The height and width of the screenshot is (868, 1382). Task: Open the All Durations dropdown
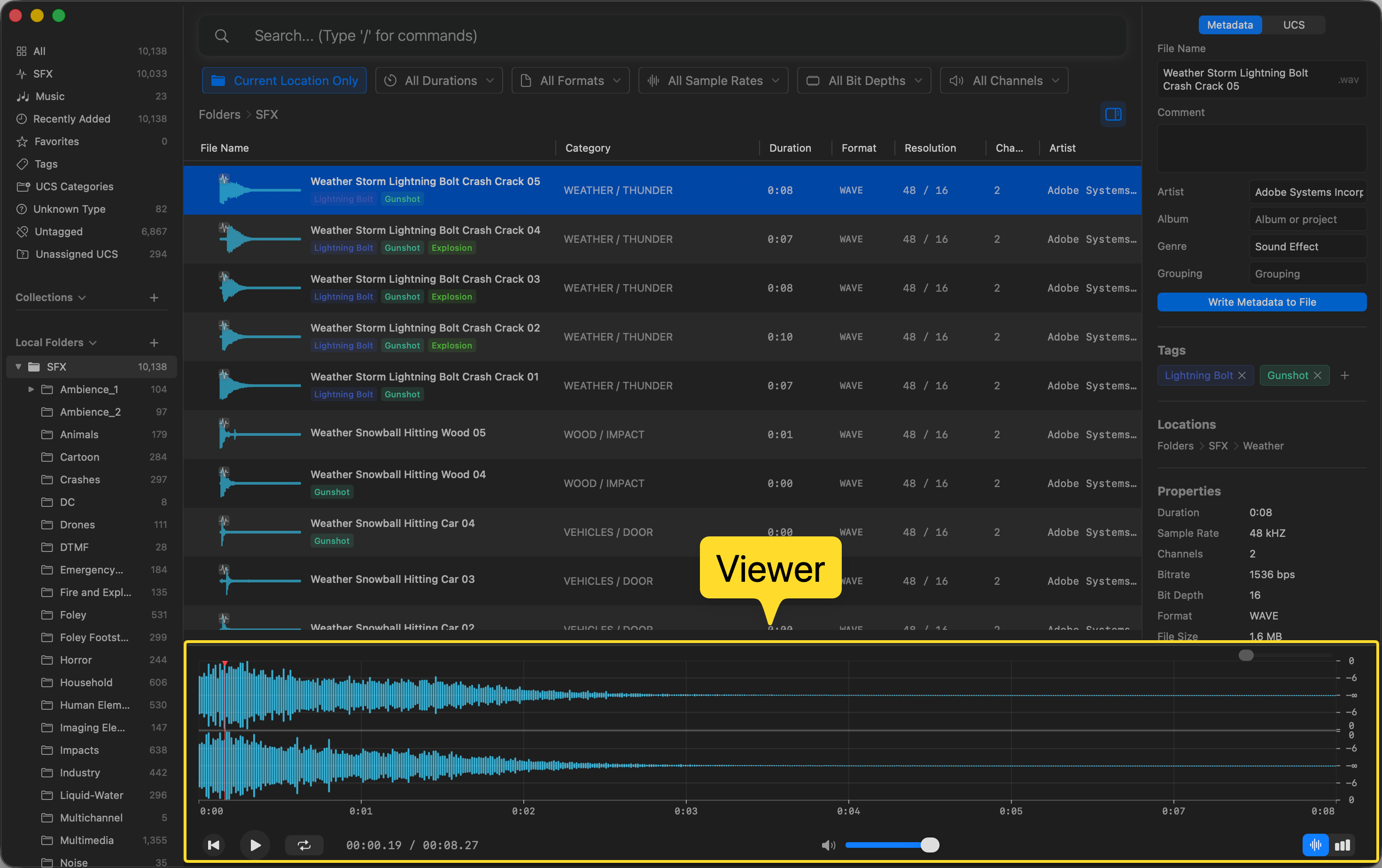(x=439, y=80)
